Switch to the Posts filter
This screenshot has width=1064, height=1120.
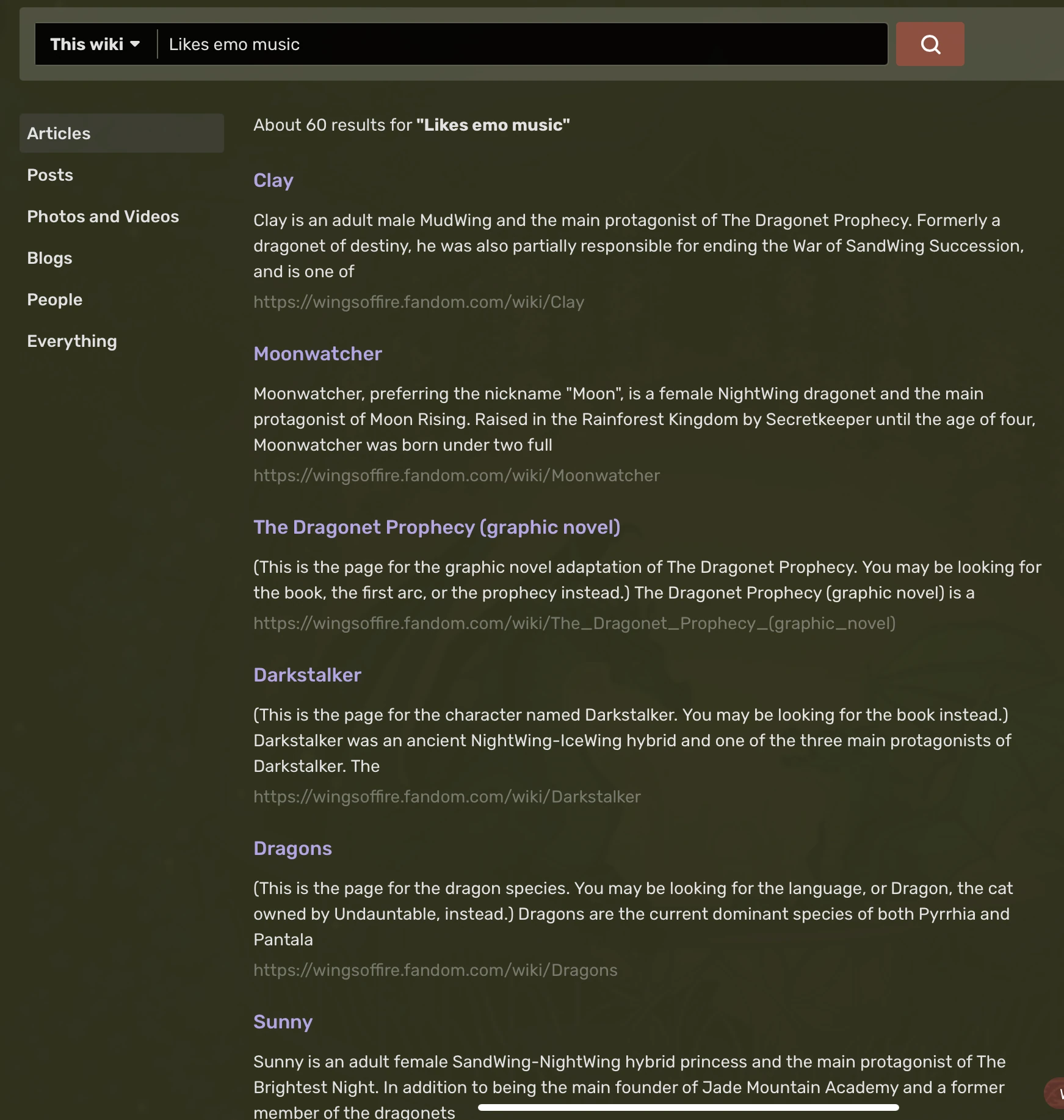coord(50,175)
